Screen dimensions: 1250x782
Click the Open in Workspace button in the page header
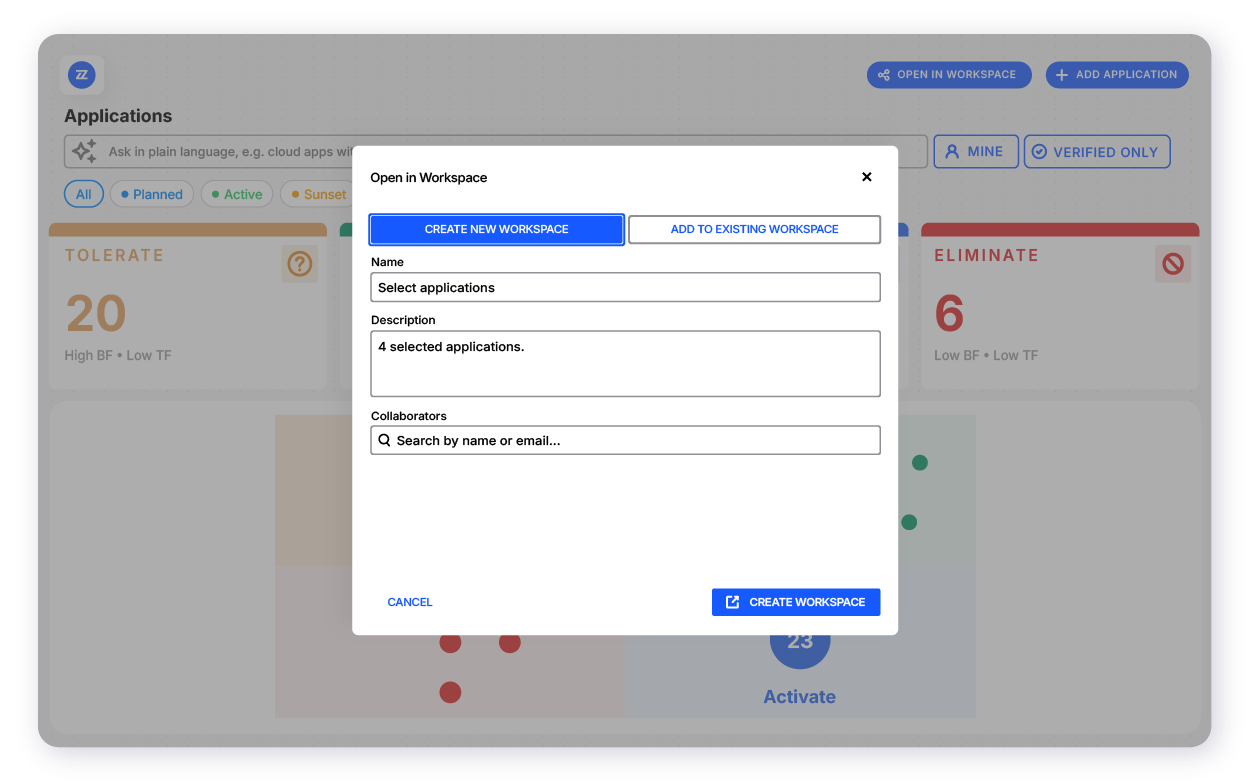(x=949, y=75)
